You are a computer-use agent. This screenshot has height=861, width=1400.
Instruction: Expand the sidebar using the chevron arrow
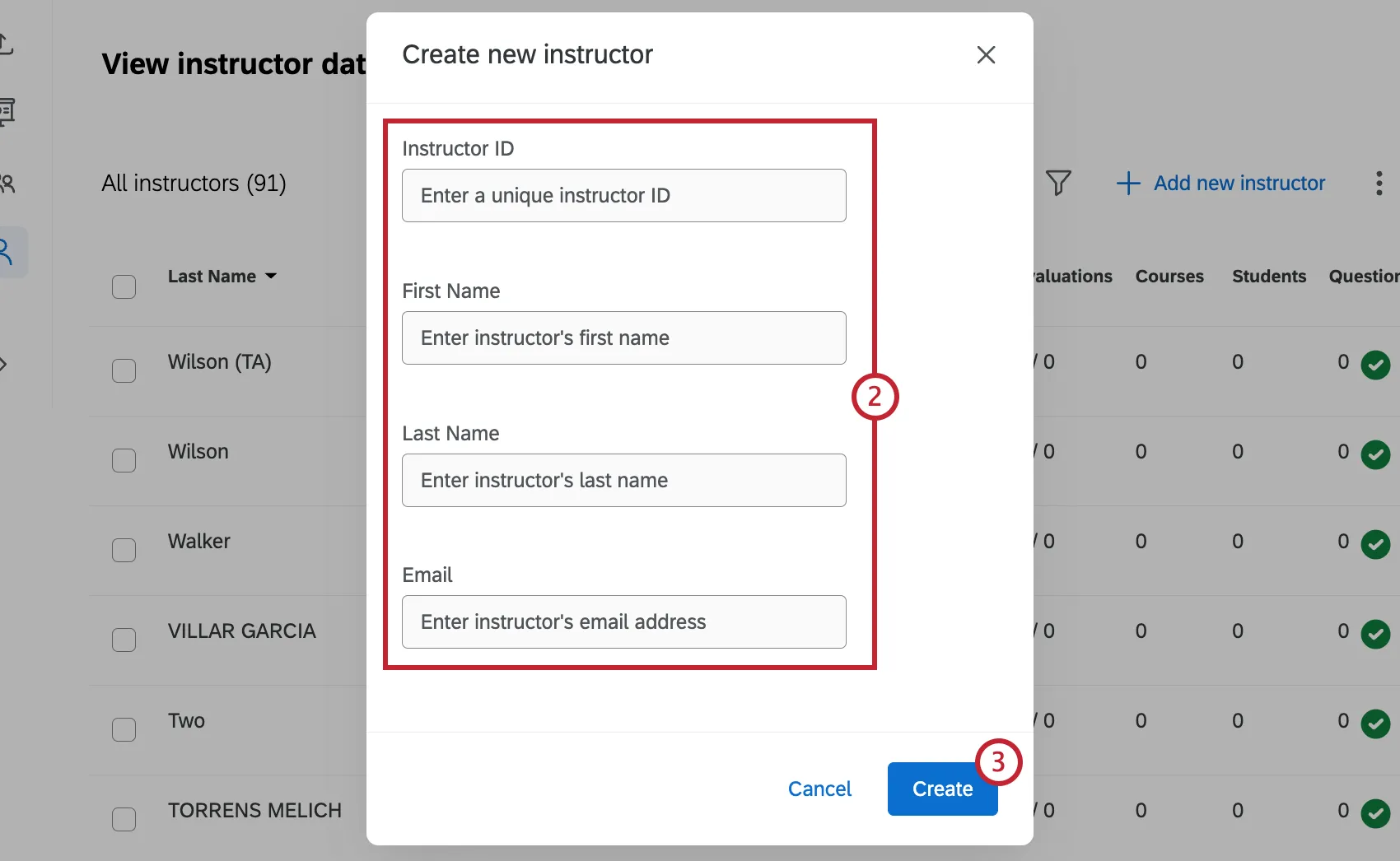4,363
